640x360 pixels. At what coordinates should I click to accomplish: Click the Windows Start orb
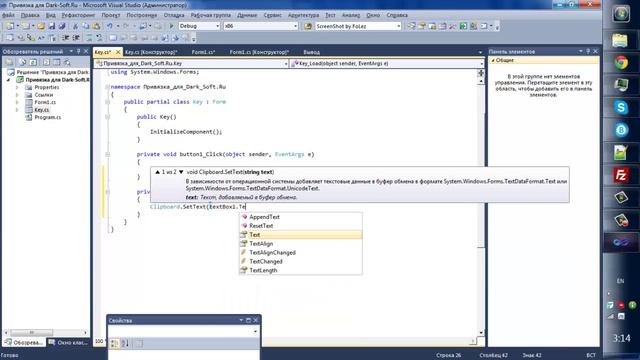click(x=621, y=13)
